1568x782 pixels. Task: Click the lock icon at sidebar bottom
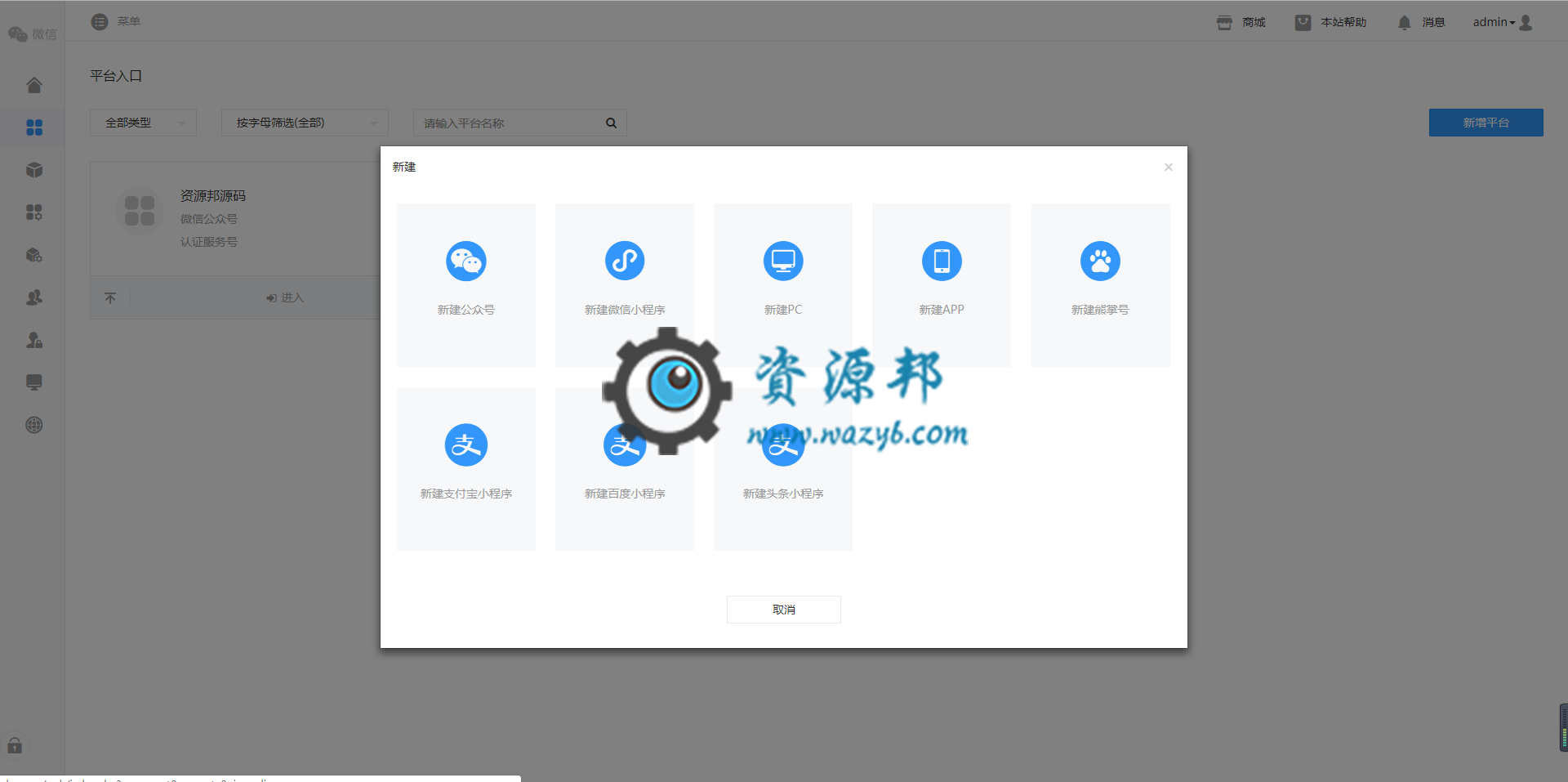coord(15,745)
